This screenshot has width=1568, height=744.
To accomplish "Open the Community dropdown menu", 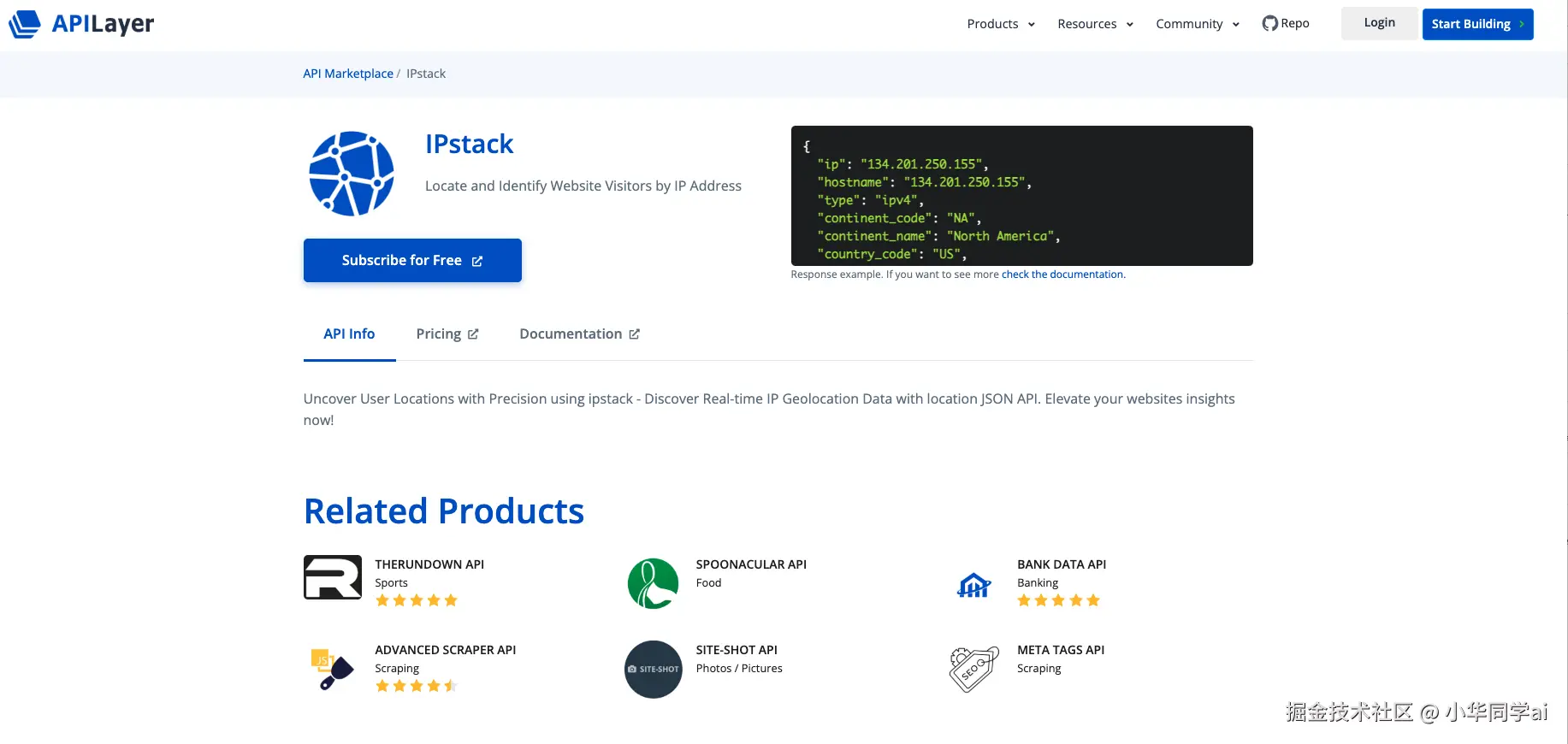I will point(1197,24).
